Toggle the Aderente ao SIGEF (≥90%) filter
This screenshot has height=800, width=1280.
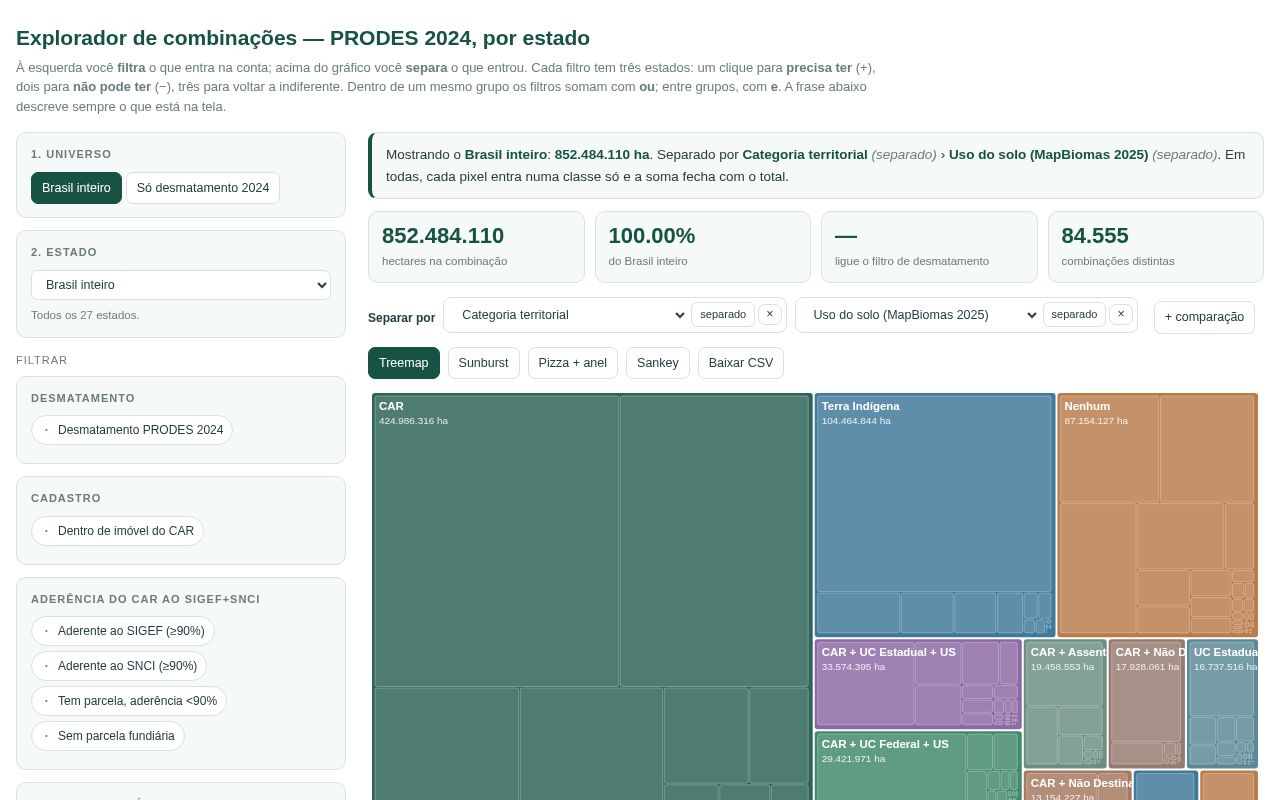coord(123,631)
